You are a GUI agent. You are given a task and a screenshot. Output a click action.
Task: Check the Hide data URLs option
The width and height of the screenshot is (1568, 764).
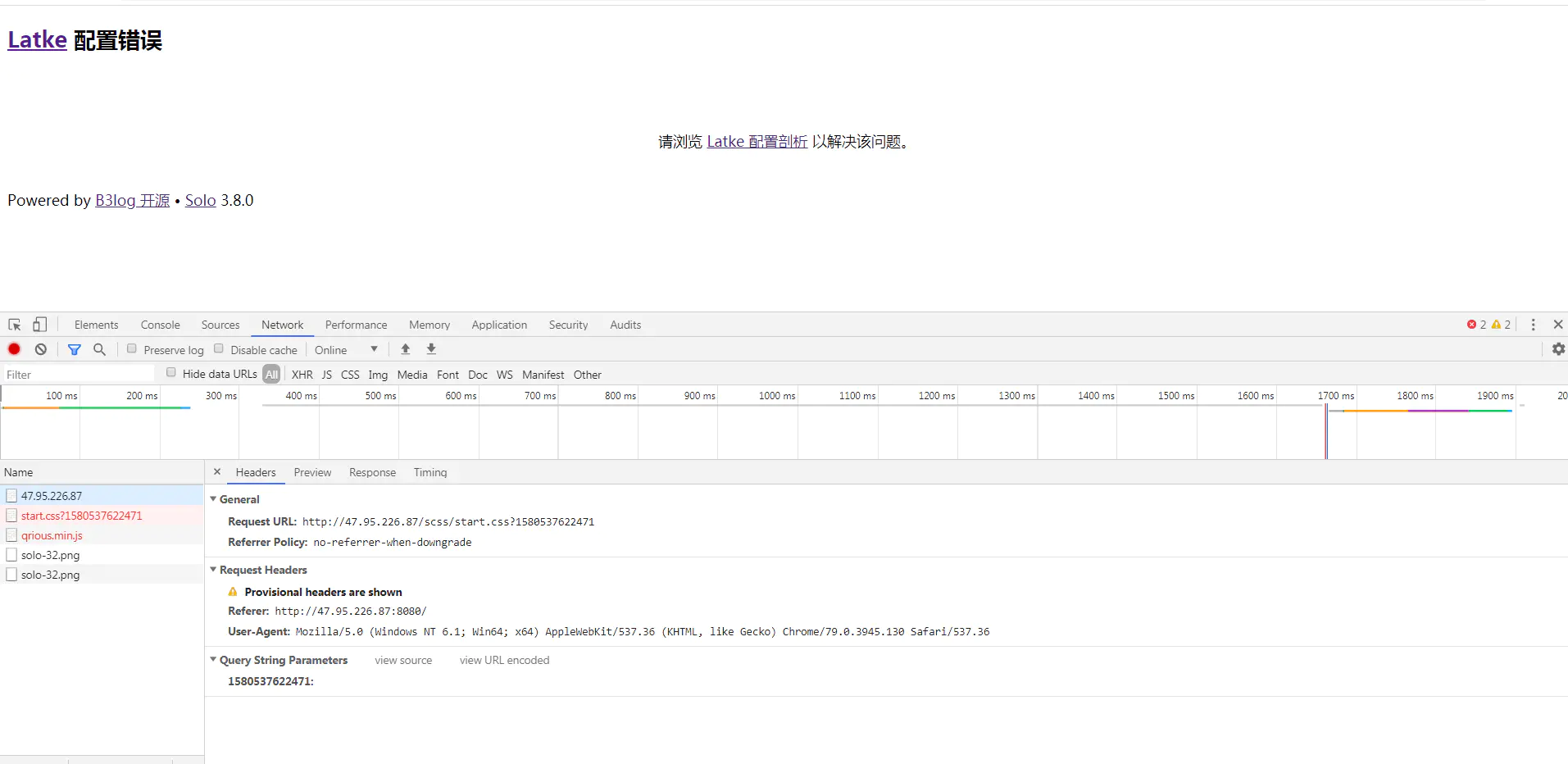(171, 373)
